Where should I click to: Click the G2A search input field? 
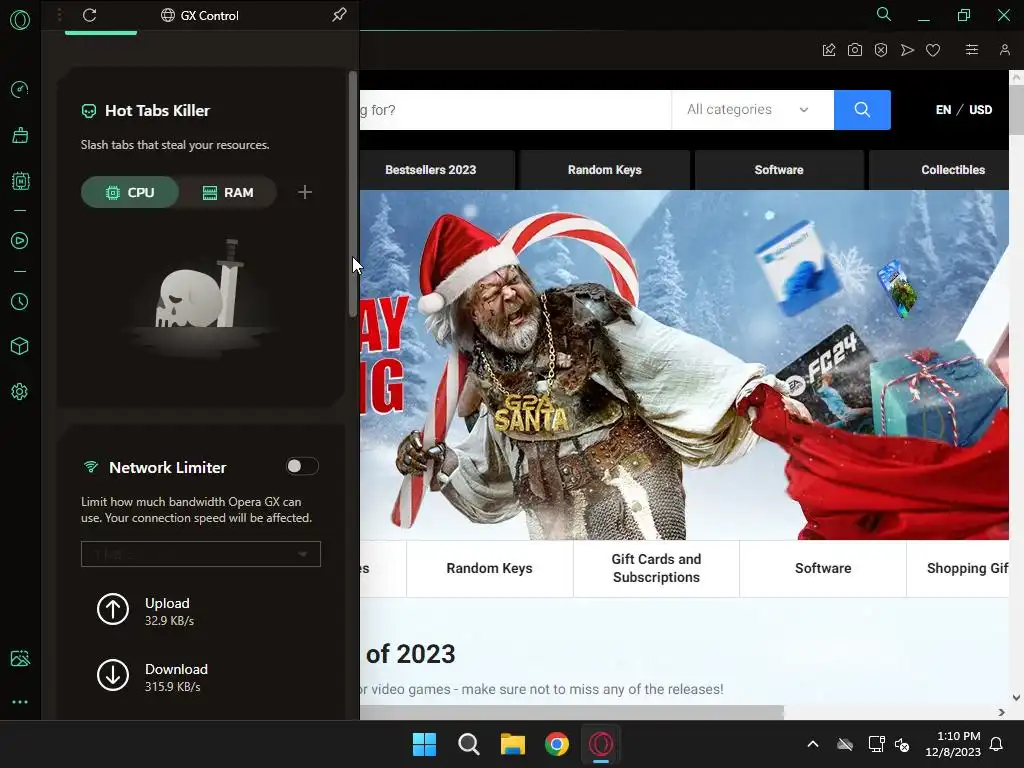516,110
